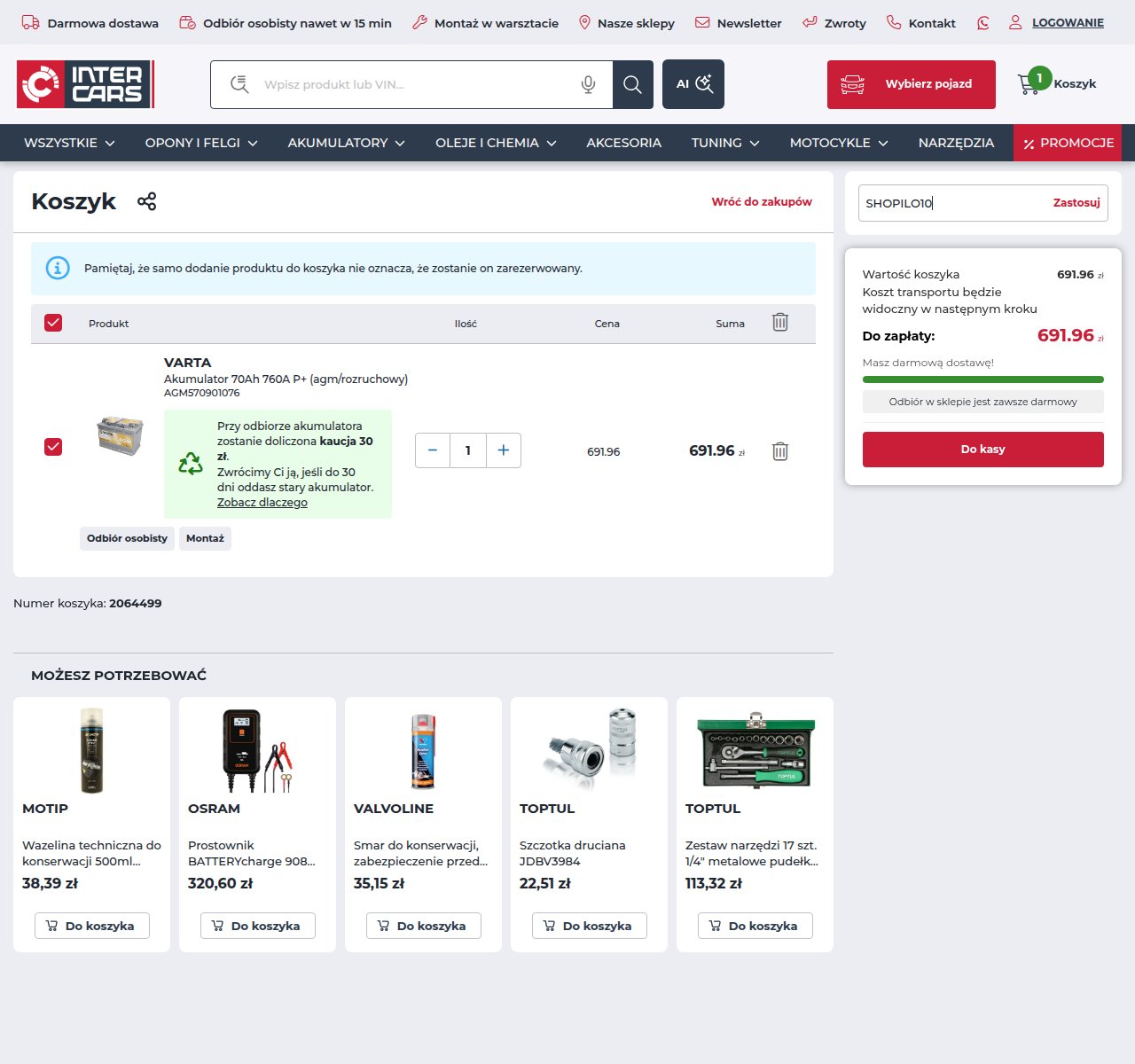
Task: Open the AI search assistant
Action: pyautogui.click(x=693, y=84)
